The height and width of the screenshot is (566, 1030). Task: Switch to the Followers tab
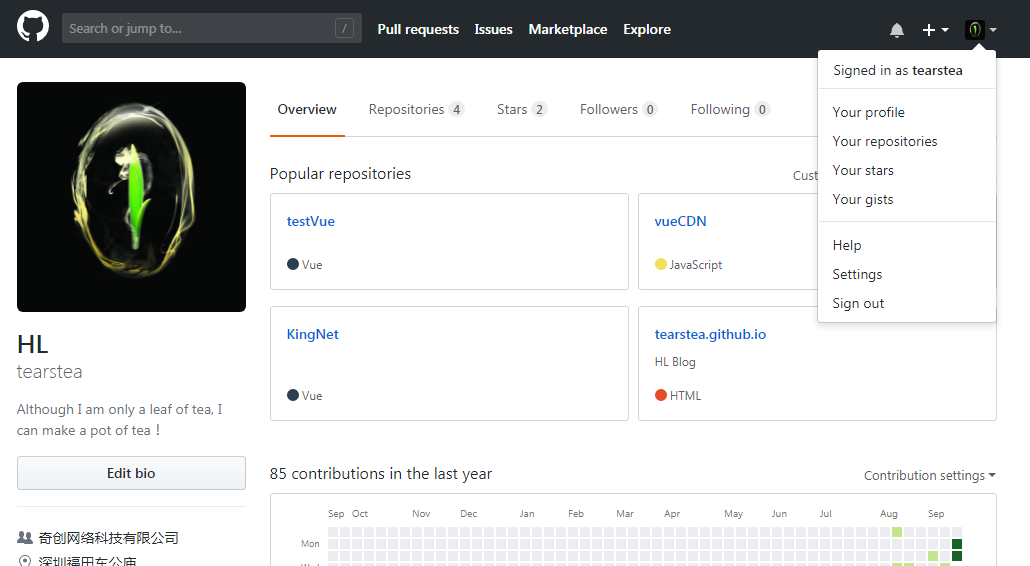[618, 110]
